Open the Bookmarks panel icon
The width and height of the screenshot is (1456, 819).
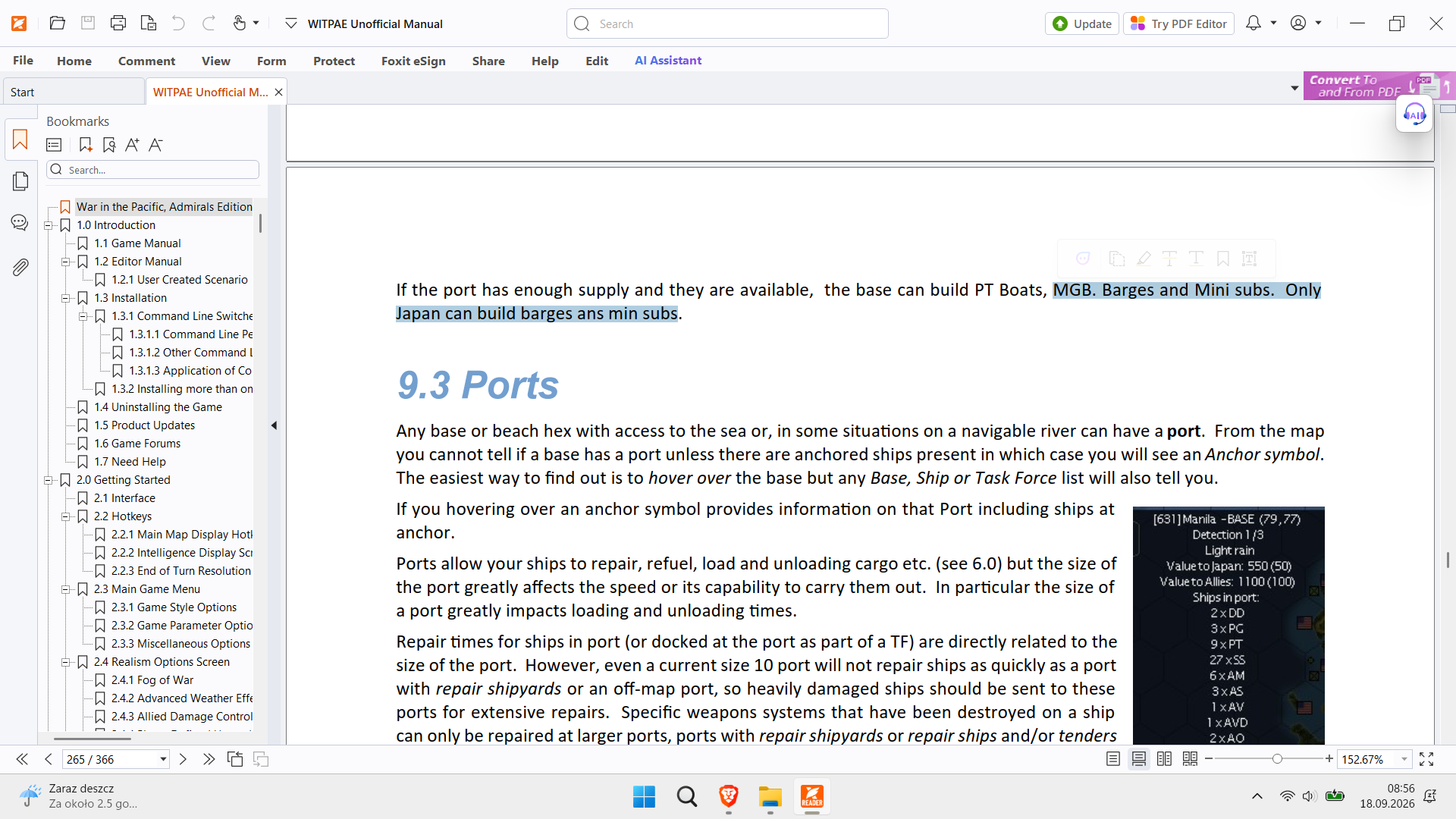pyautogui.click(x=20, y=140)
